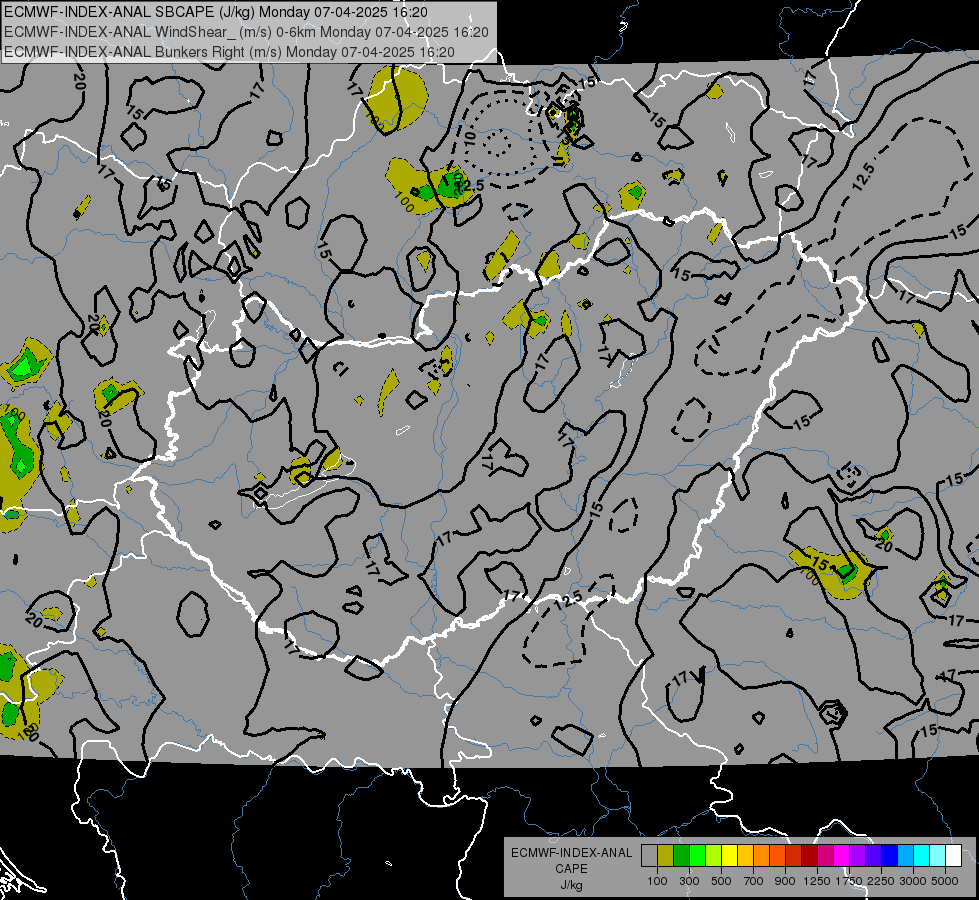Screen dimensions: 979x900
Task: Click the 500 tick label in legend
Action: pyautogui.click(x=721, y=881)
